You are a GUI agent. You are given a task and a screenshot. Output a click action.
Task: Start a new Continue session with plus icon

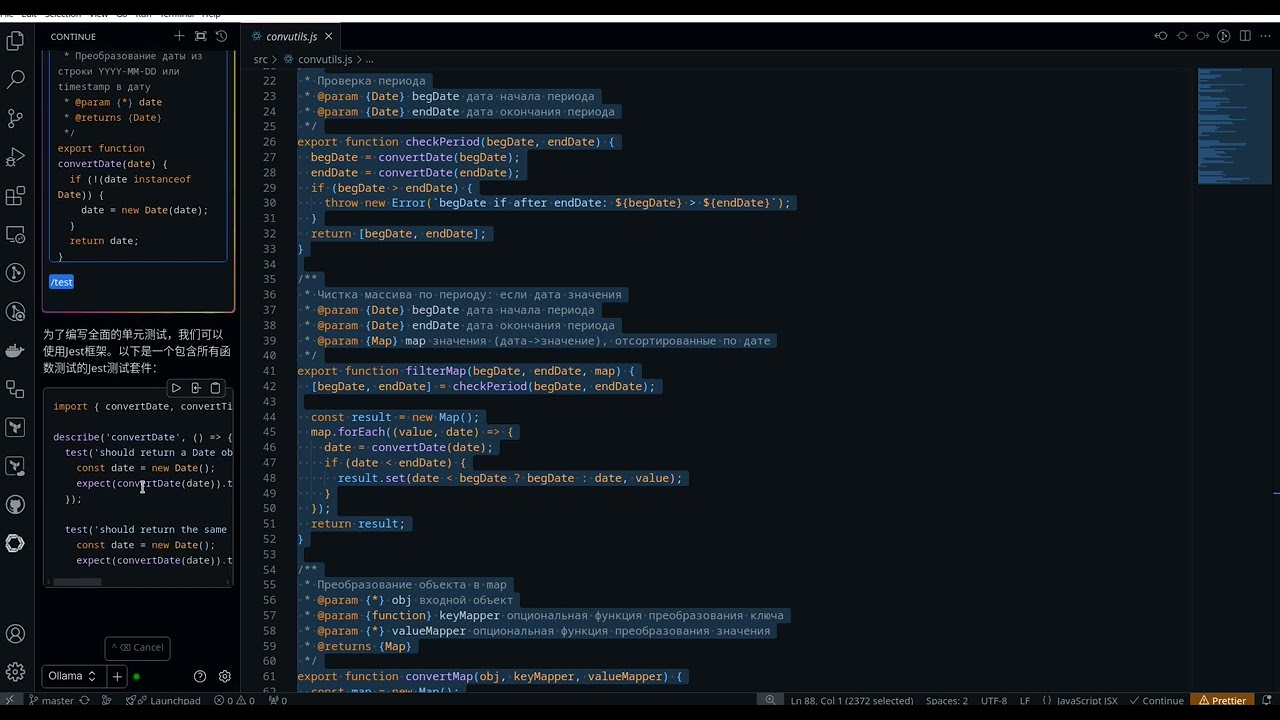pos(179,36)
